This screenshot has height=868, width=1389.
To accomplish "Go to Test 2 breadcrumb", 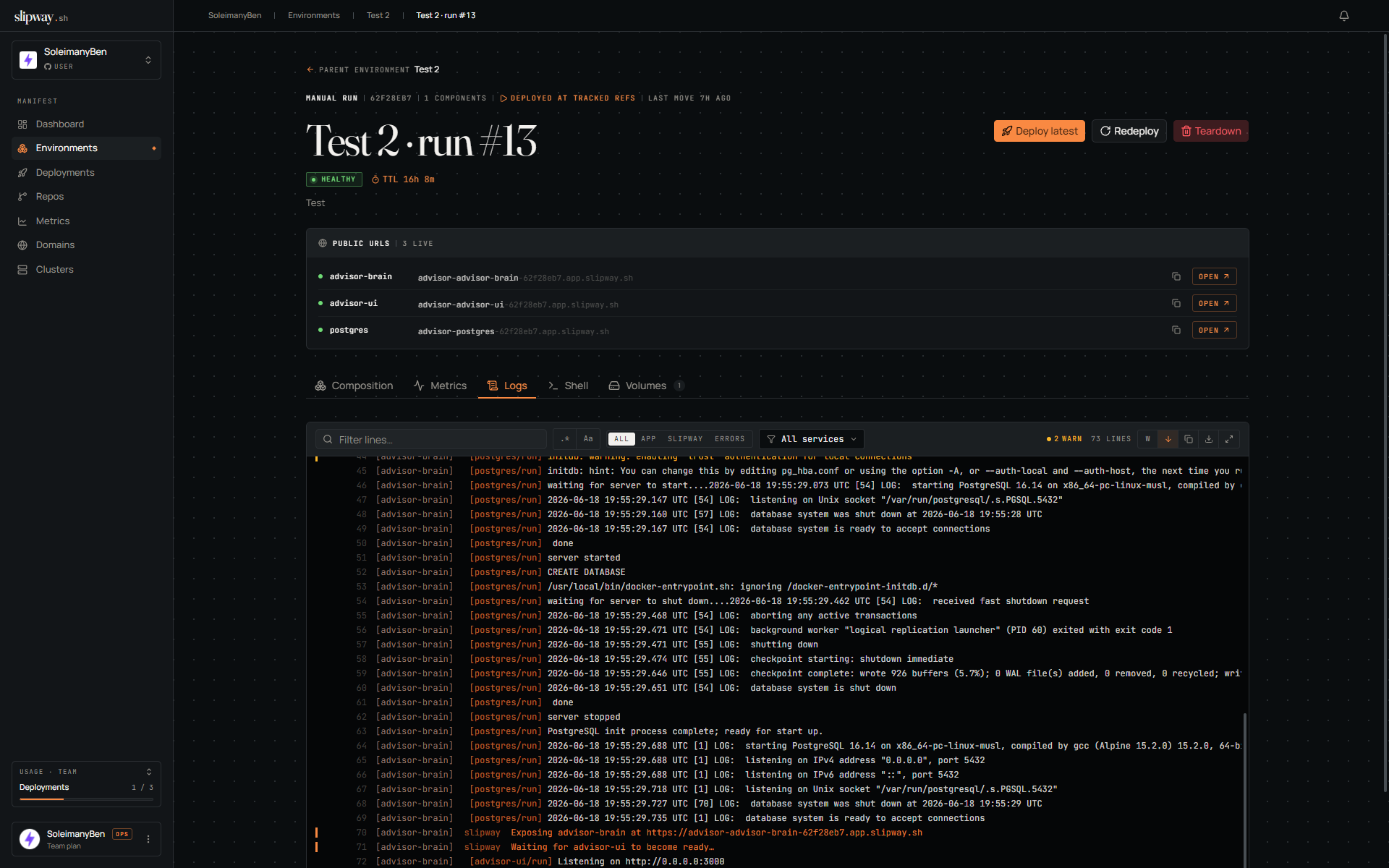I will pyautogui.click(x=378, y=15).
